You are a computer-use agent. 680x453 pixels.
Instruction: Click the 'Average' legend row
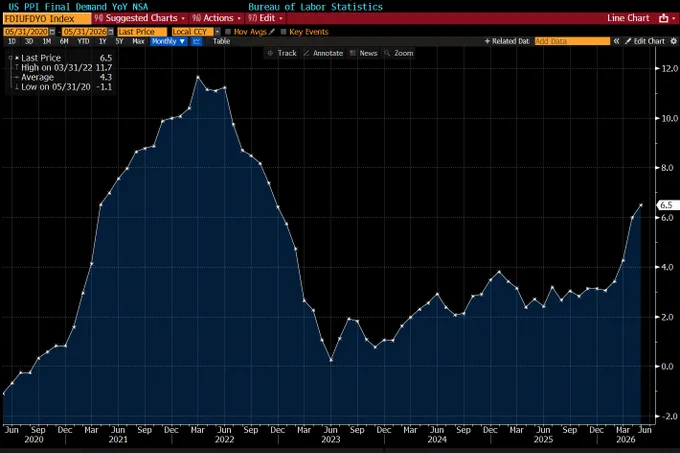click(64, 77)
